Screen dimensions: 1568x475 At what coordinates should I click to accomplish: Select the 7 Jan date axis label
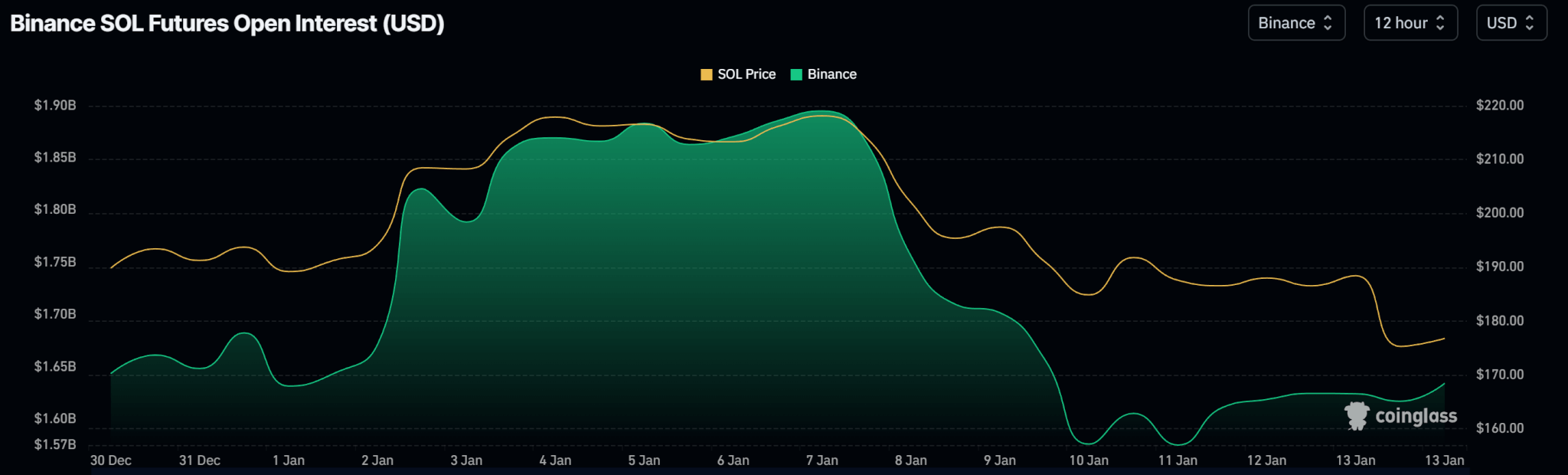pos(822,460)
